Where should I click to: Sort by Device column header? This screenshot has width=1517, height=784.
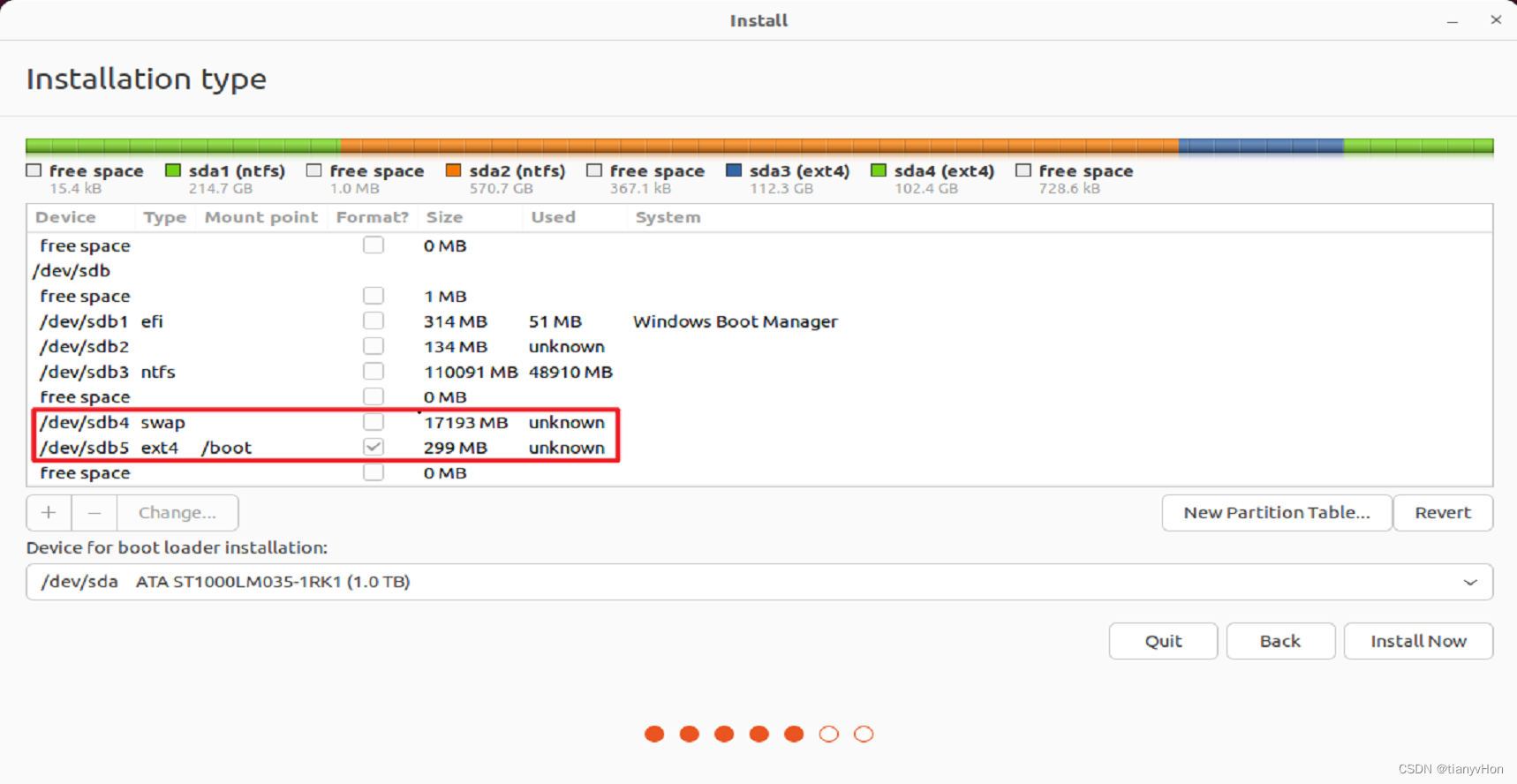click(x=65, y=217)
